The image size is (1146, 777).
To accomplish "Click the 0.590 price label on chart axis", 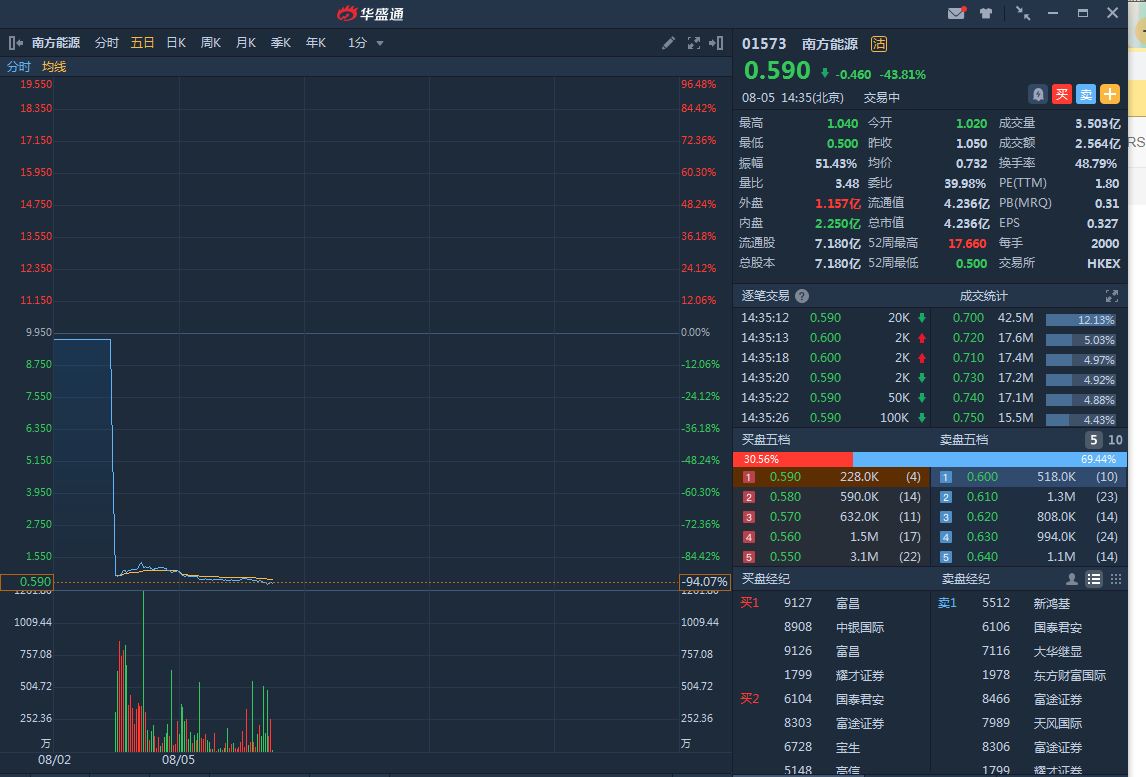I will coord(27,582).
